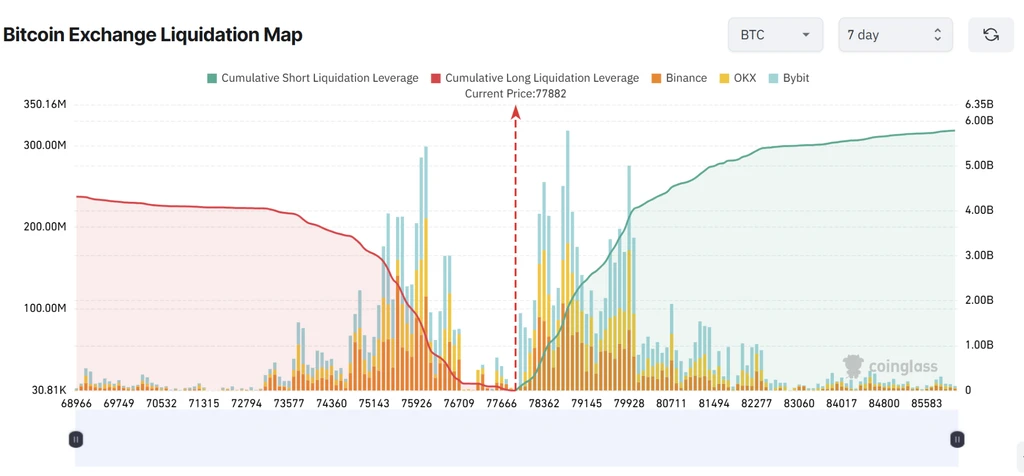Click the right range slider handle
Screen dimensions: 1024x476
tap(957, 439)
